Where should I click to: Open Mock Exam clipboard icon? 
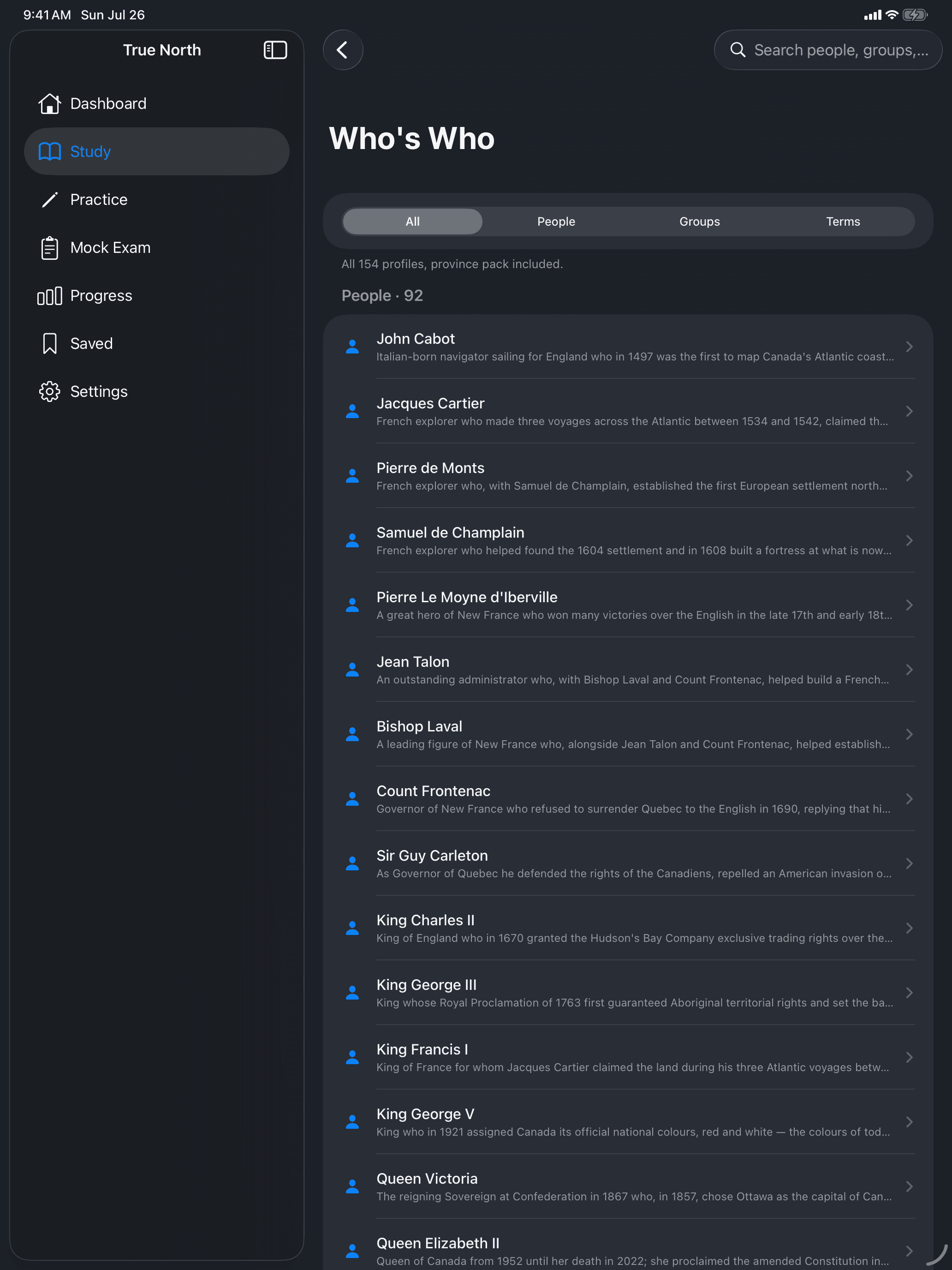point(49,247)
